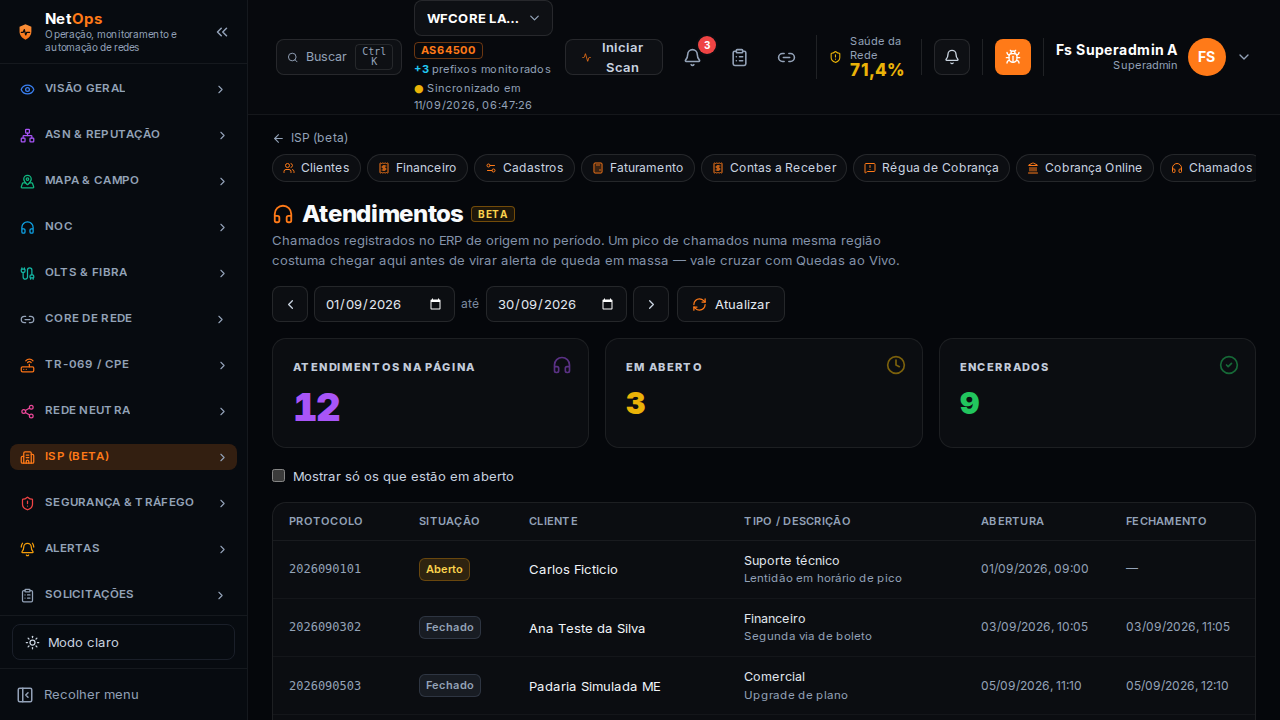Click the Buscar search box
Screen dimensions: 1280x720
pyautogui.click(x=339, y=57)
